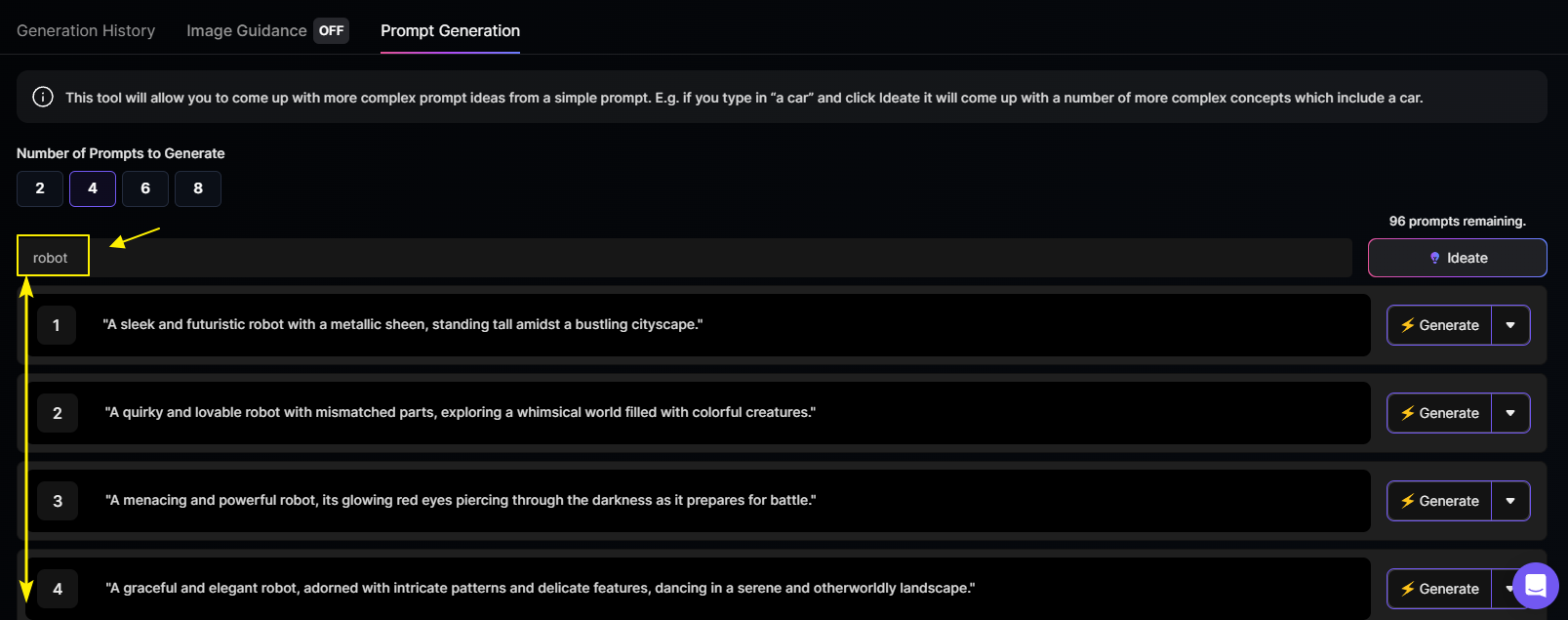The height and width of the screenshot is (620, 1568).
Task: Open the chat support bubble icon
Action: [1535, 585]
